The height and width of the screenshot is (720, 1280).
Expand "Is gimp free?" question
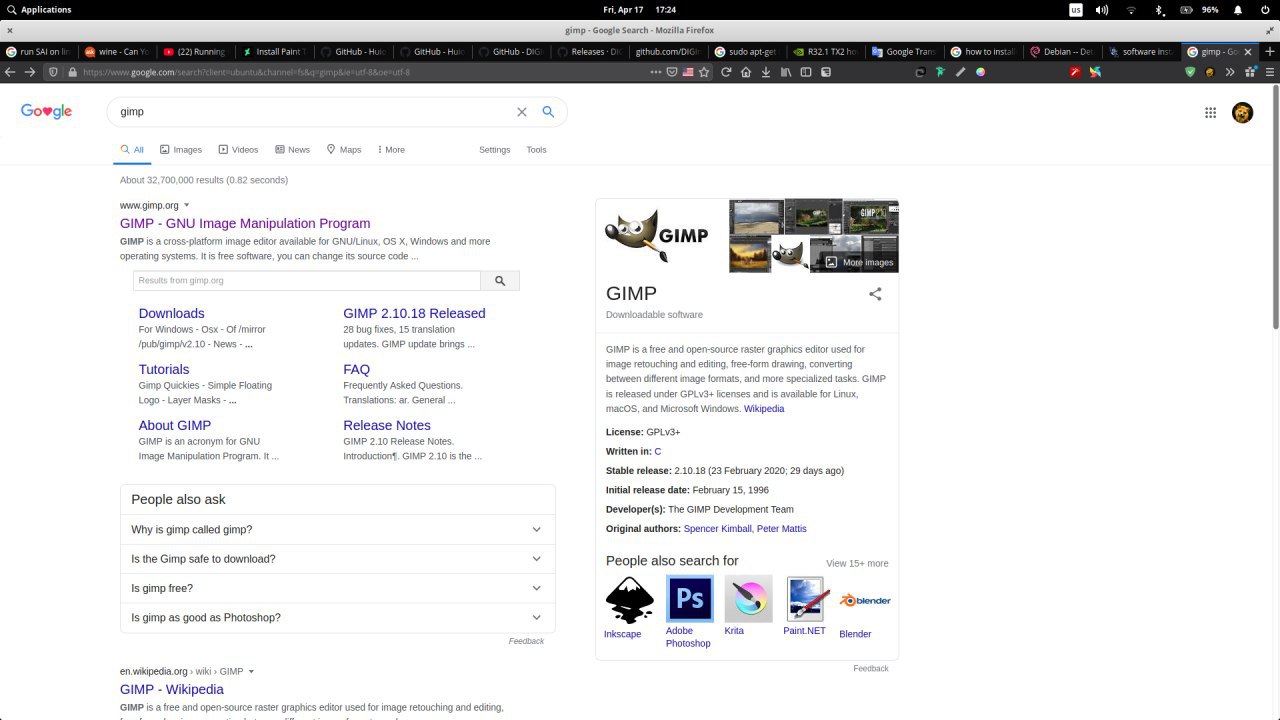(x=337, y=588)
